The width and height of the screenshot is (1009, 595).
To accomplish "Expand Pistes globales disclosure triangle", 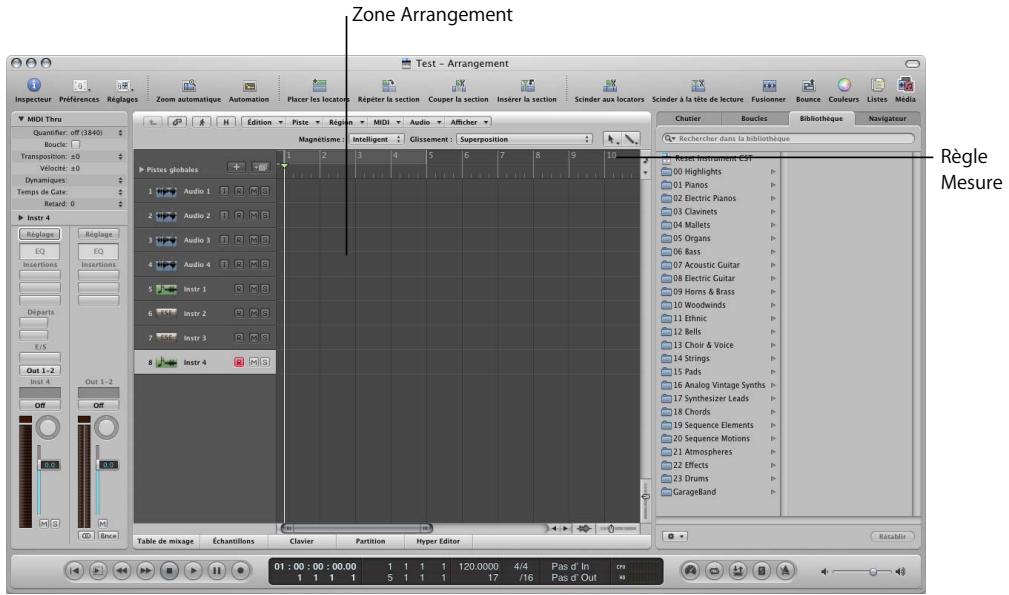I will pos(142,170).
